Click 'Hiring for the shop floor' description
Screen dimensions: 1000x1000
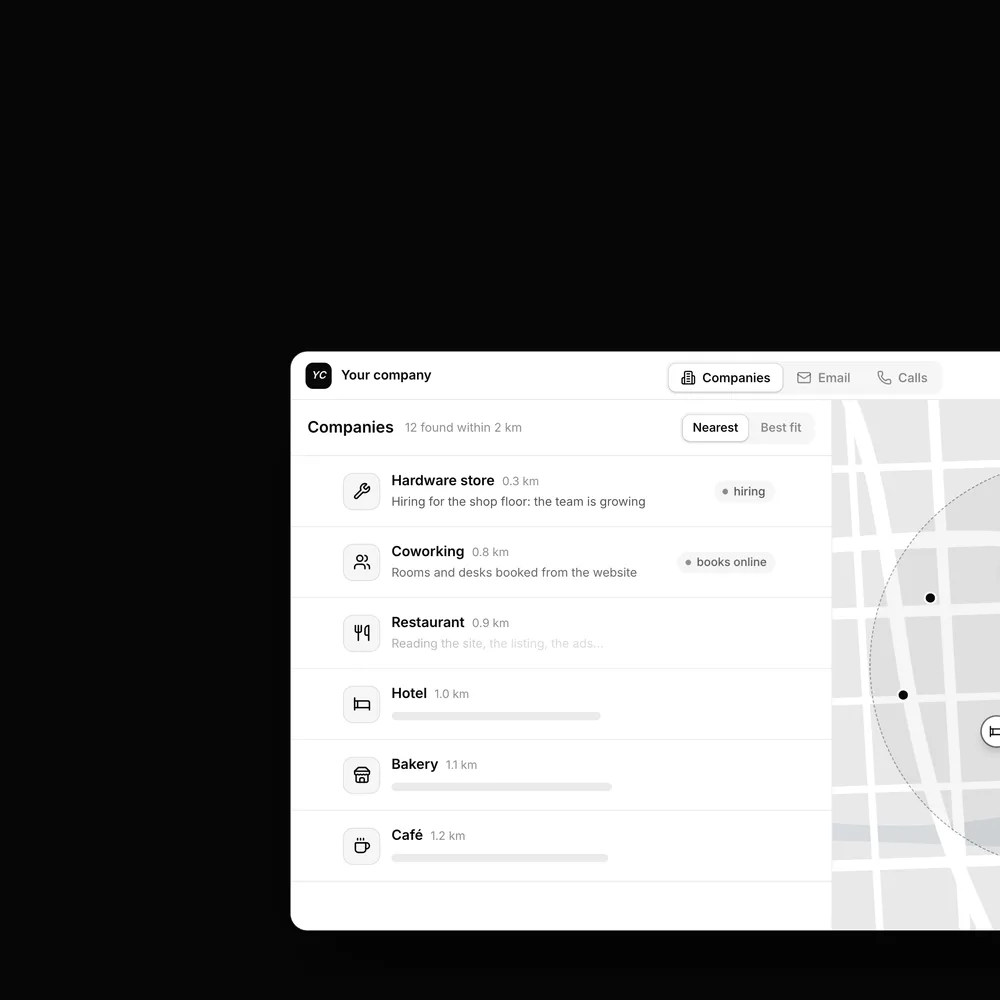(x=518, y=501)
